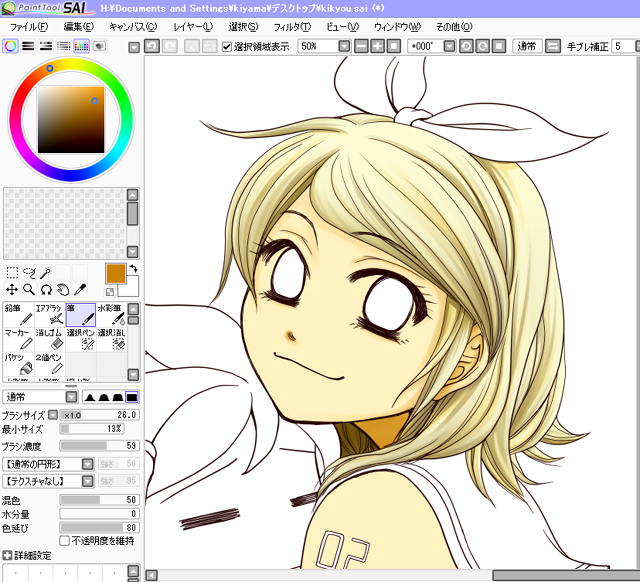Screen dimensions: 640x582
Task: Select the 水彩筆 watercolor brush tool
Action: click(x=112, y=314)
